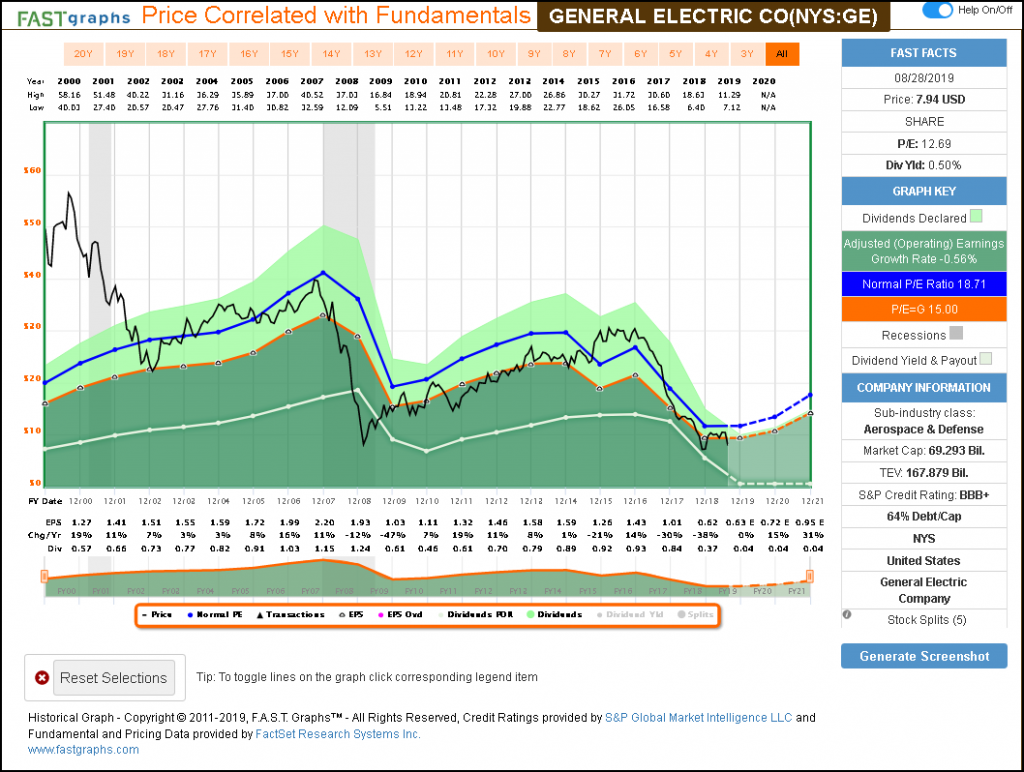Enable Splits markers in legend

click(695, 614)
